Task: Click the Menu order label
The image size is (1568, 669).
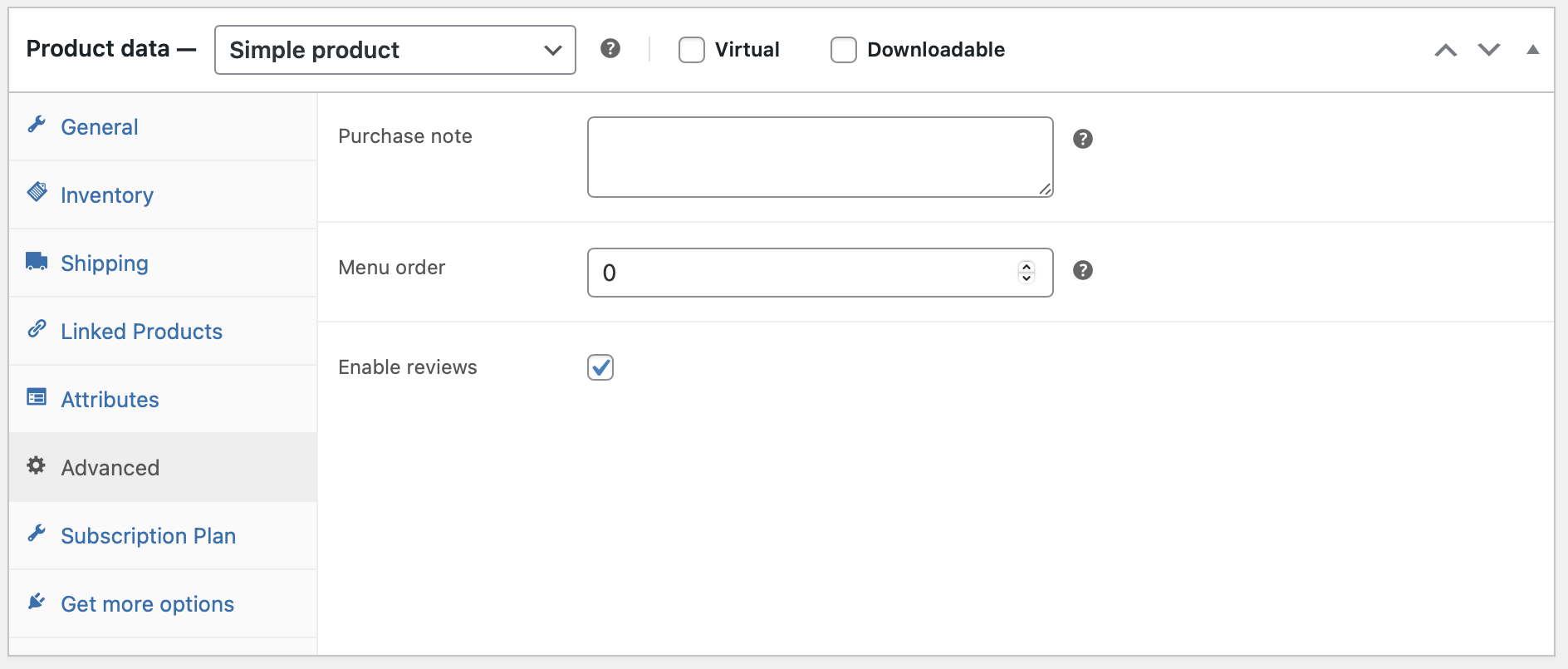Action: 392,268
